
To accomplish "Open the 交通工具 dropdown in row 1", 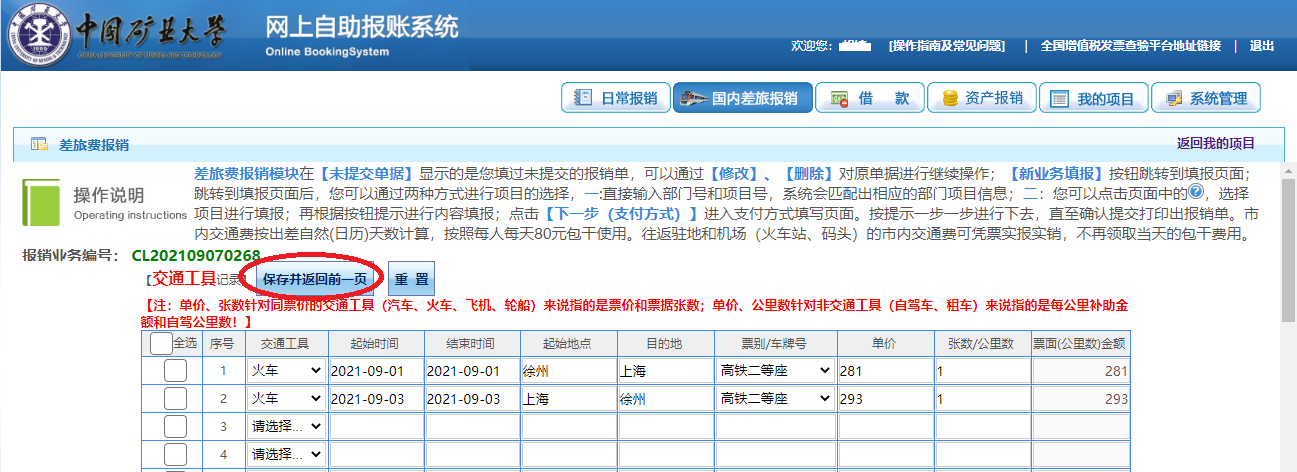I will click(286, 371).
